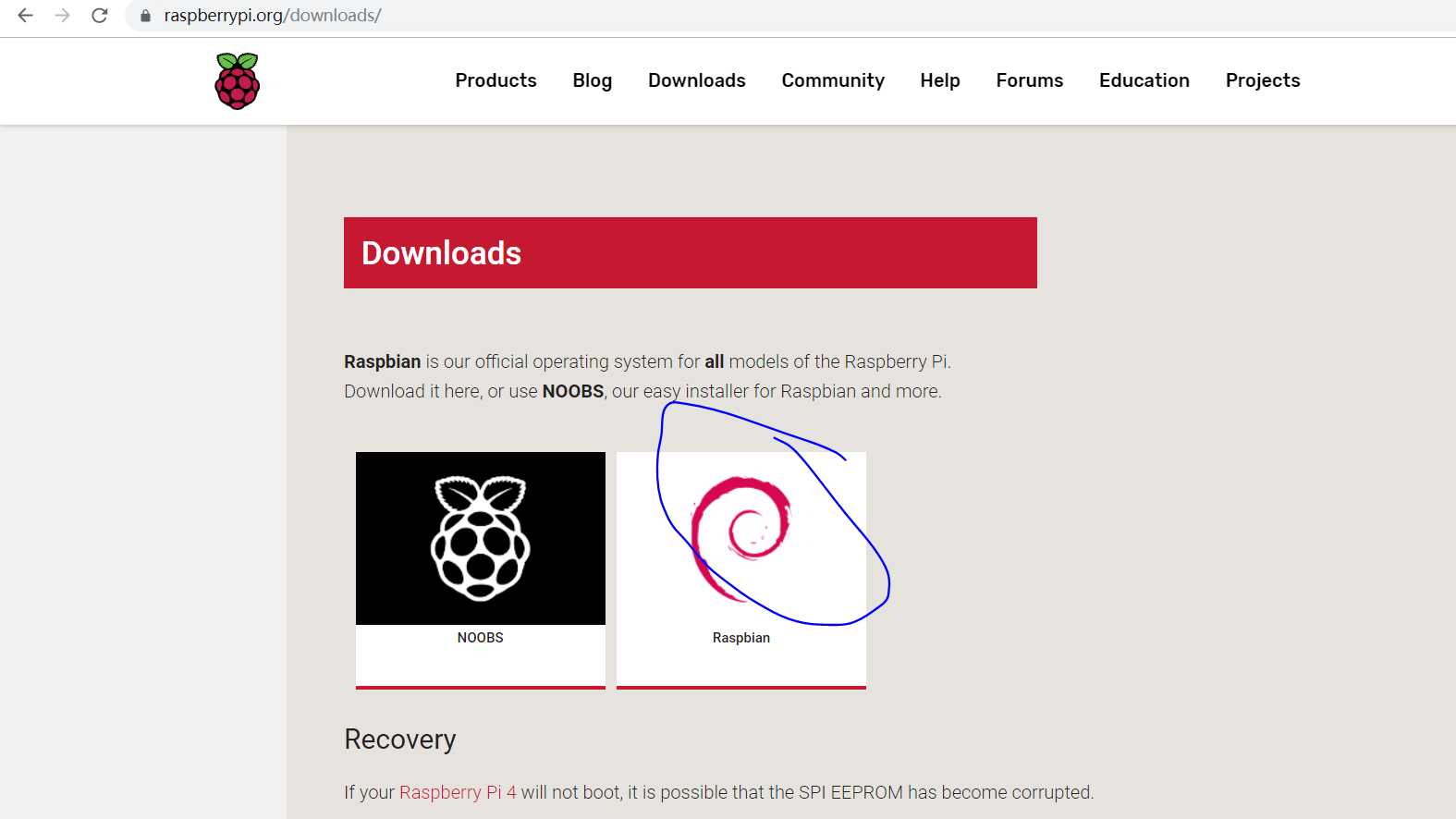Open the Education navigation item
This screenshot has height=819, width=1456.
pos(1144,80)
